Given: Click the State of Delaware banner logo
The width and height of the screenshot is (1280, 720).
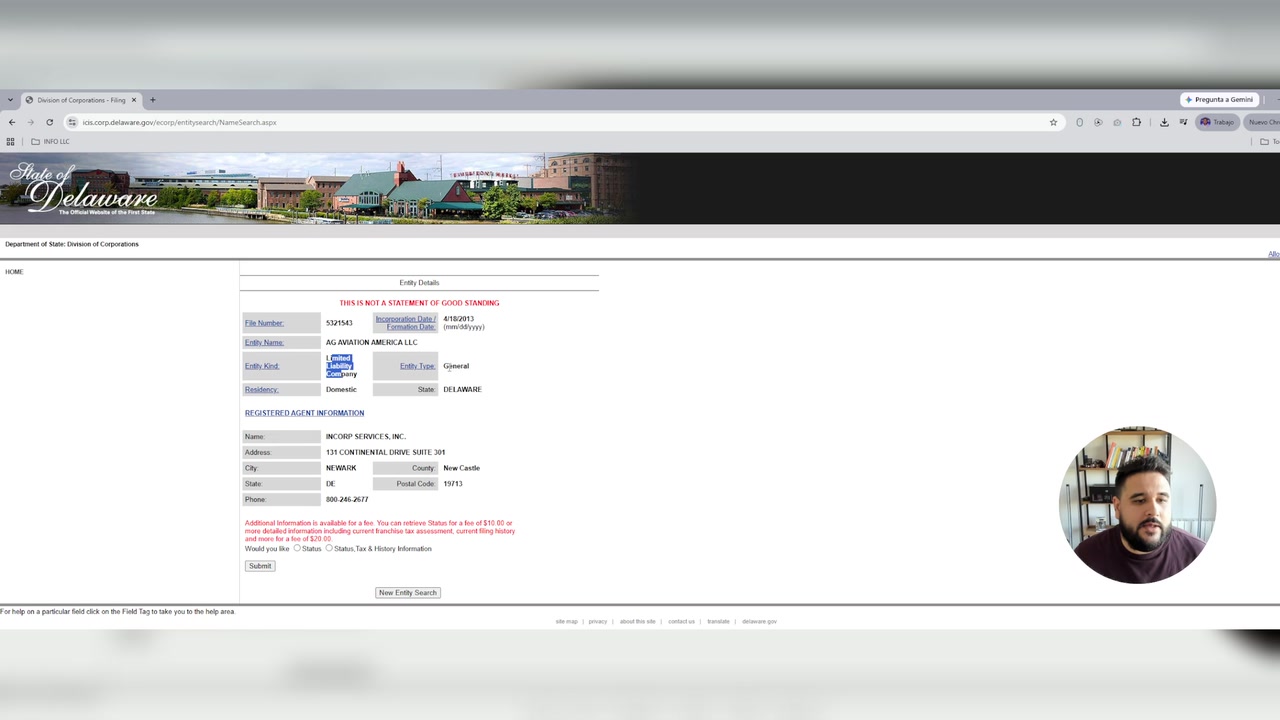Looking at the screenshot, I should point(83,189).
